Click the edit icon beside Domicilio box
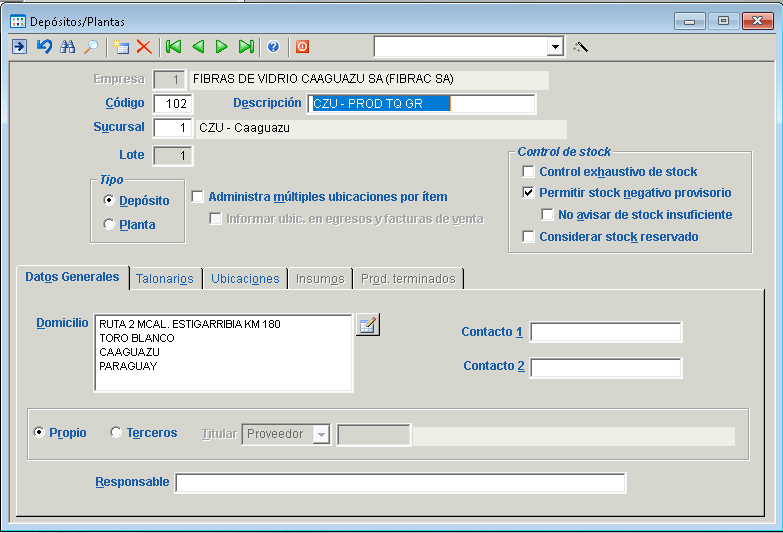This screenshot has height=533, width=783. coord(367,325)
